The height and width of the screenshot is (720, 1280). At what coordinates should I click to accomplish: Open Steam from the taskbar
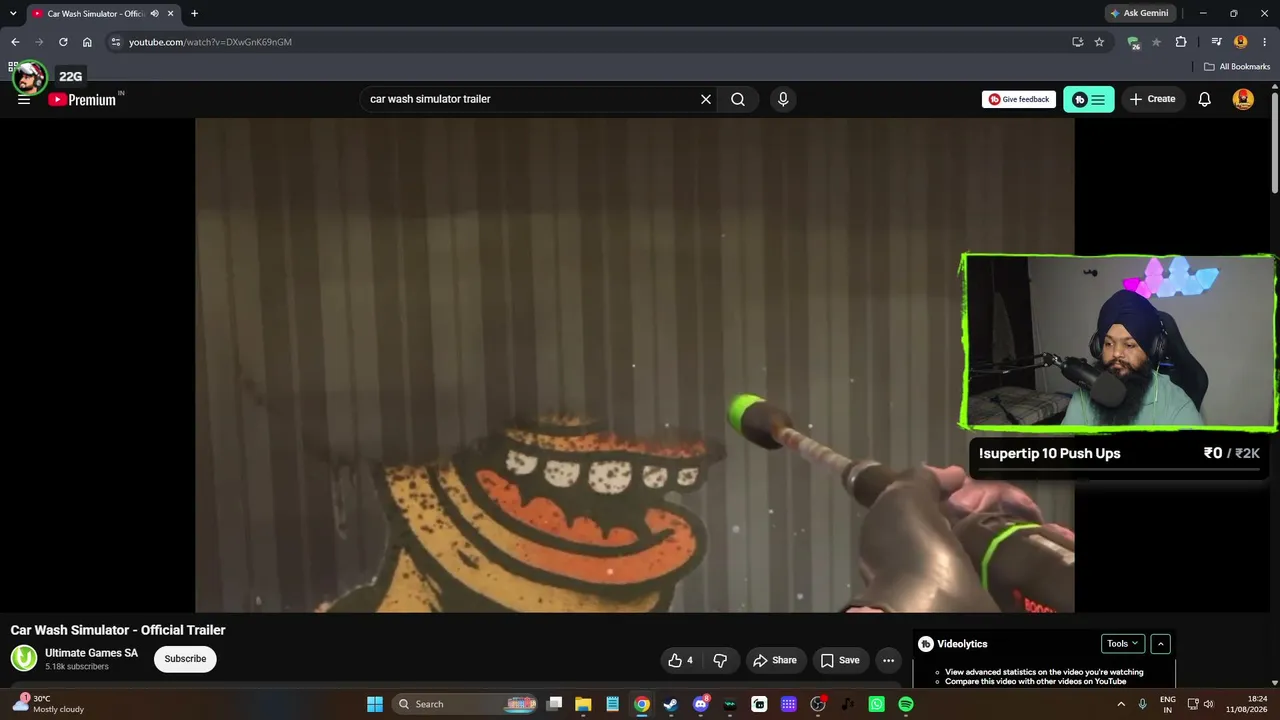(x=671, y=704)
